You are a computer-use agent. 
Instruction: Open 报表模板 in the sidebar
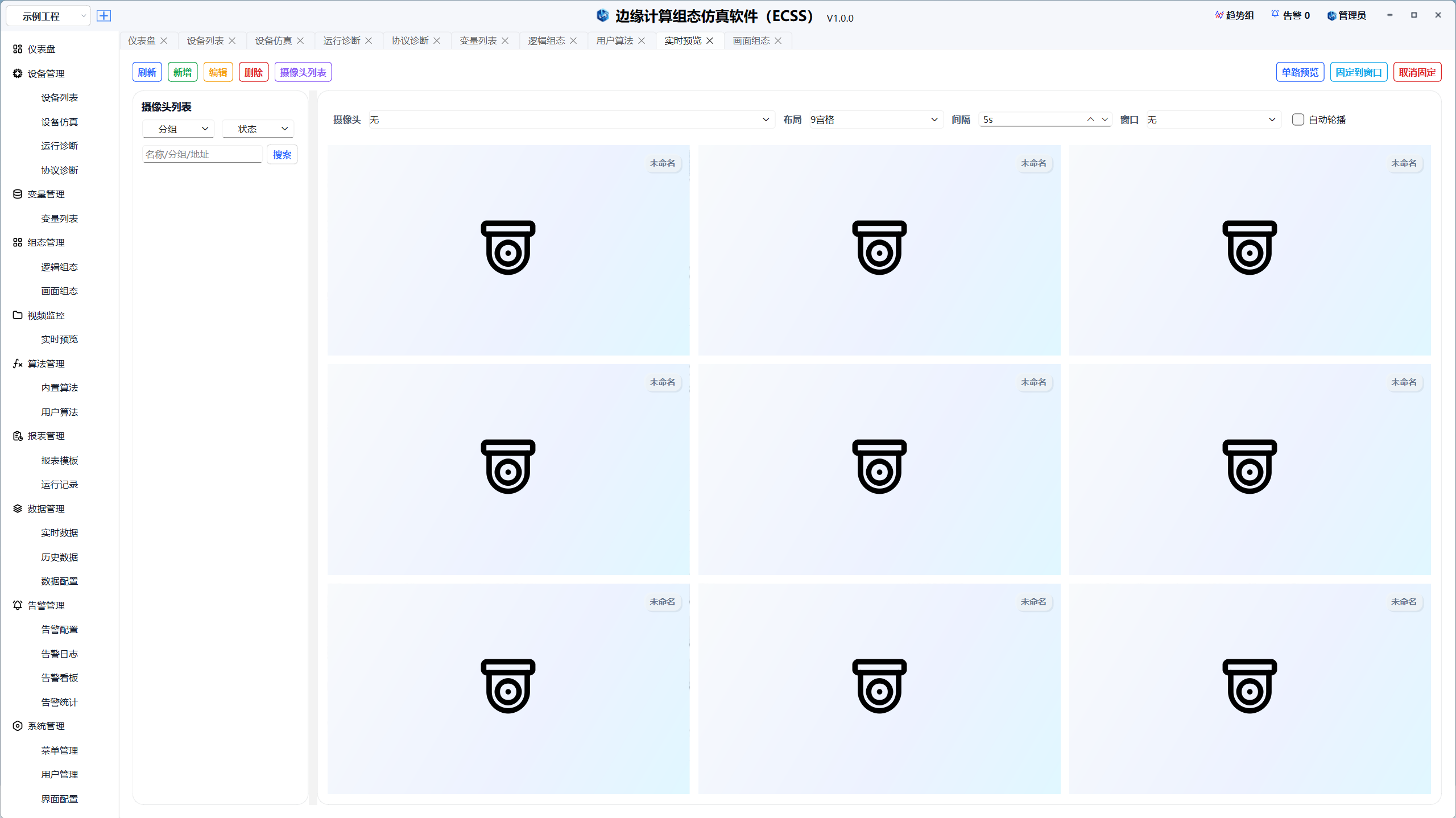[x=59, y=460]
